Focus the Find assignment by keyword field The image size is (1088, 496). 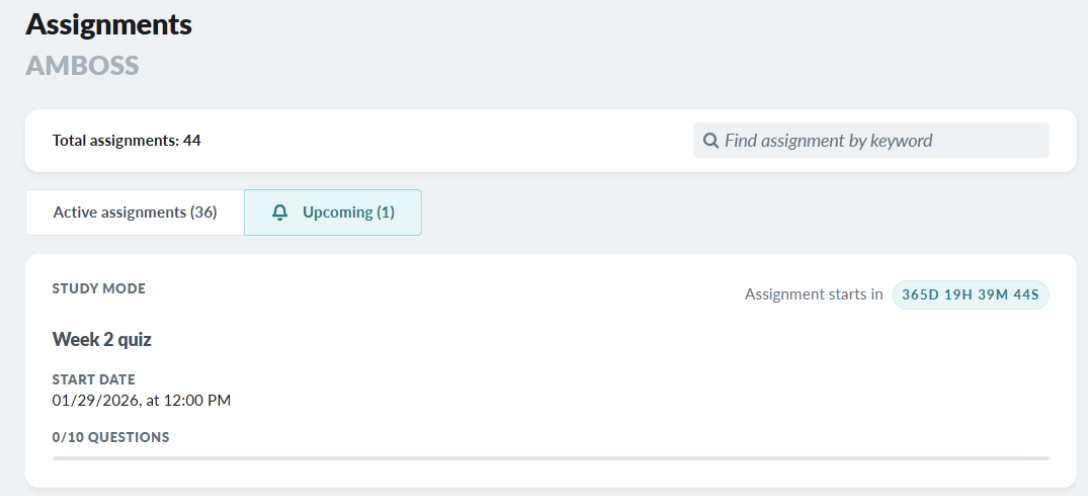(x=871, y=141)
